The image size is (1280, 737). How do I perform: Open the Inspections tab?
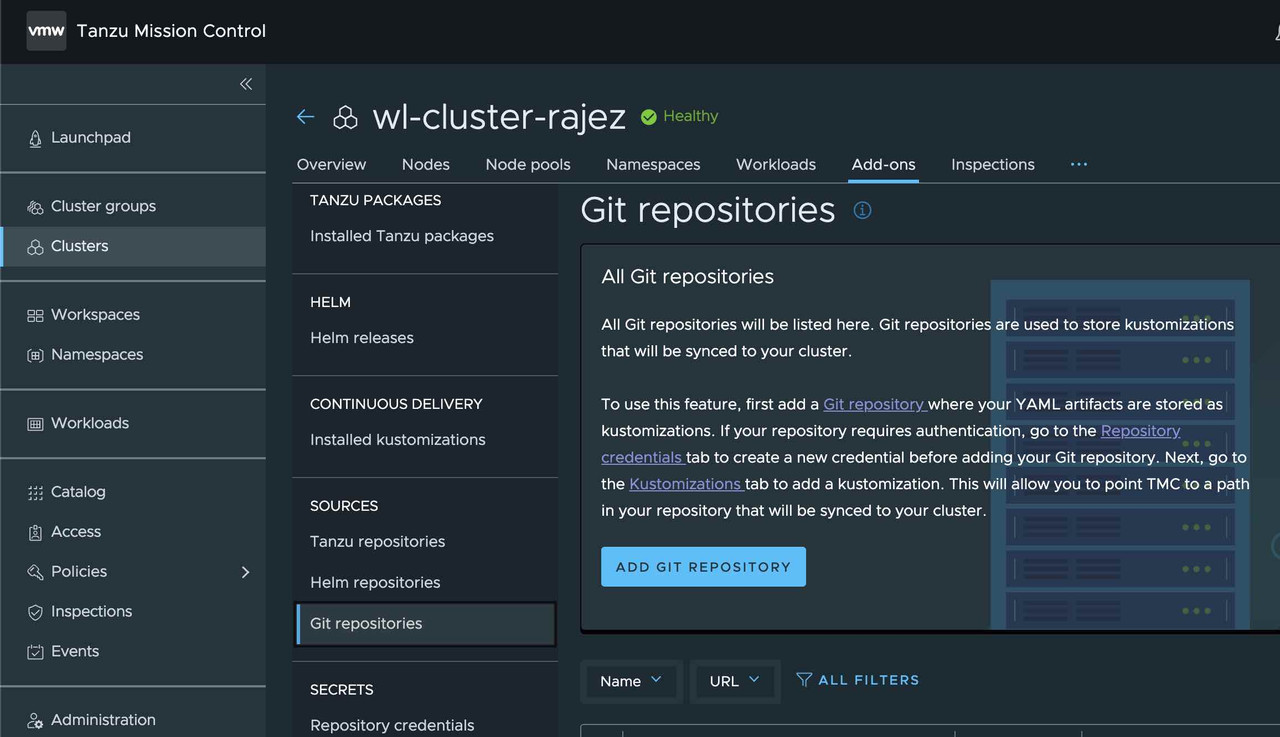point(993,165)
